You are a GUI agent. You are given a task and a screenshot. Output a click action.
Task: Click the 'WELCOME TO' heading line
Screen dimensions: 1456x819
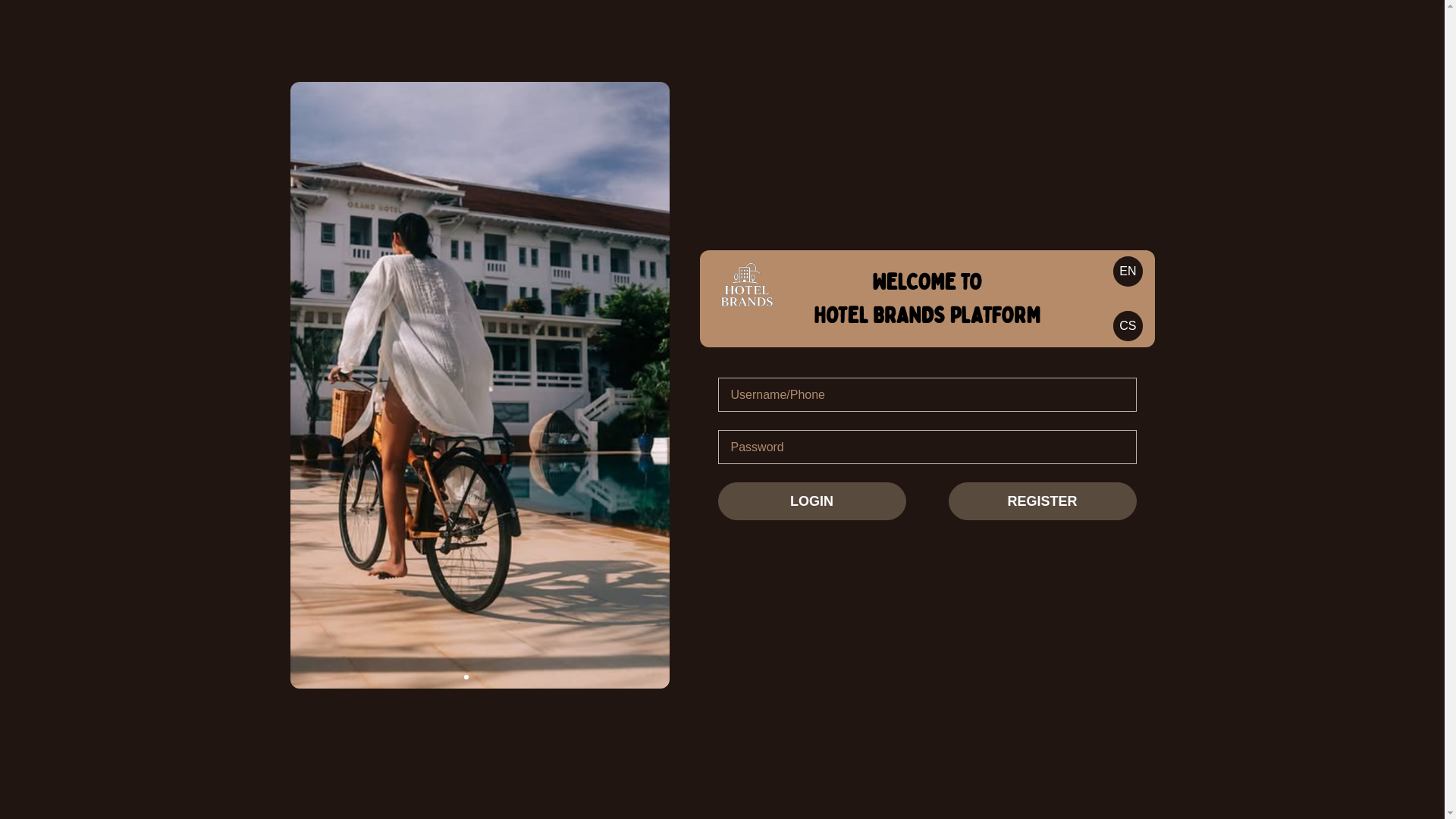tap(927, 282)
